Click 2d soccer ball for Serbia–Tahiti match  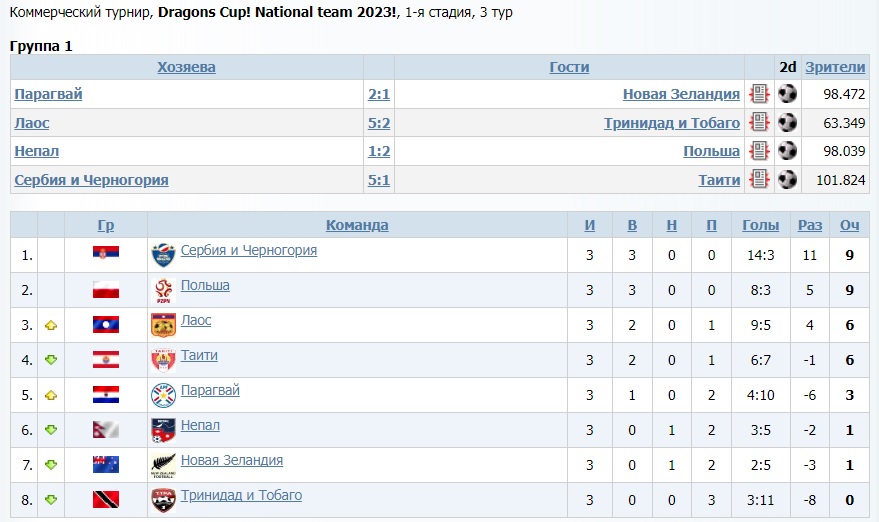coord(788,181)
